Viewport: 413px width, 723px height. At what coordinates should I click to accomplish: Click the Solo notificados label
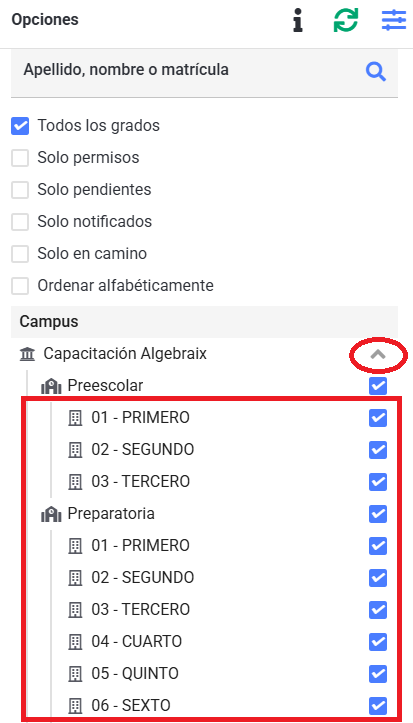[x=94, y=222]
